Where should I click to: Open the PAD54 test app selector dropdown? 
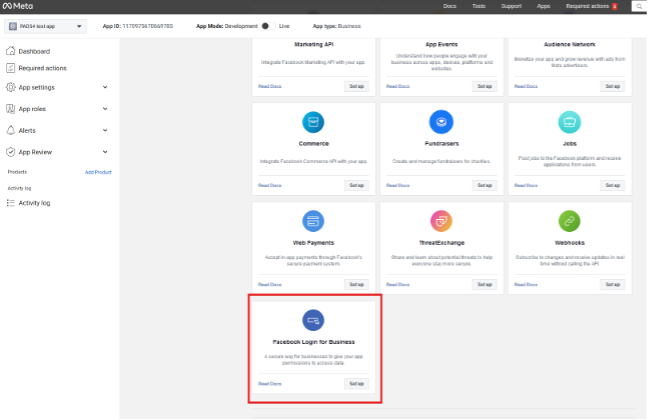[45, 26]
